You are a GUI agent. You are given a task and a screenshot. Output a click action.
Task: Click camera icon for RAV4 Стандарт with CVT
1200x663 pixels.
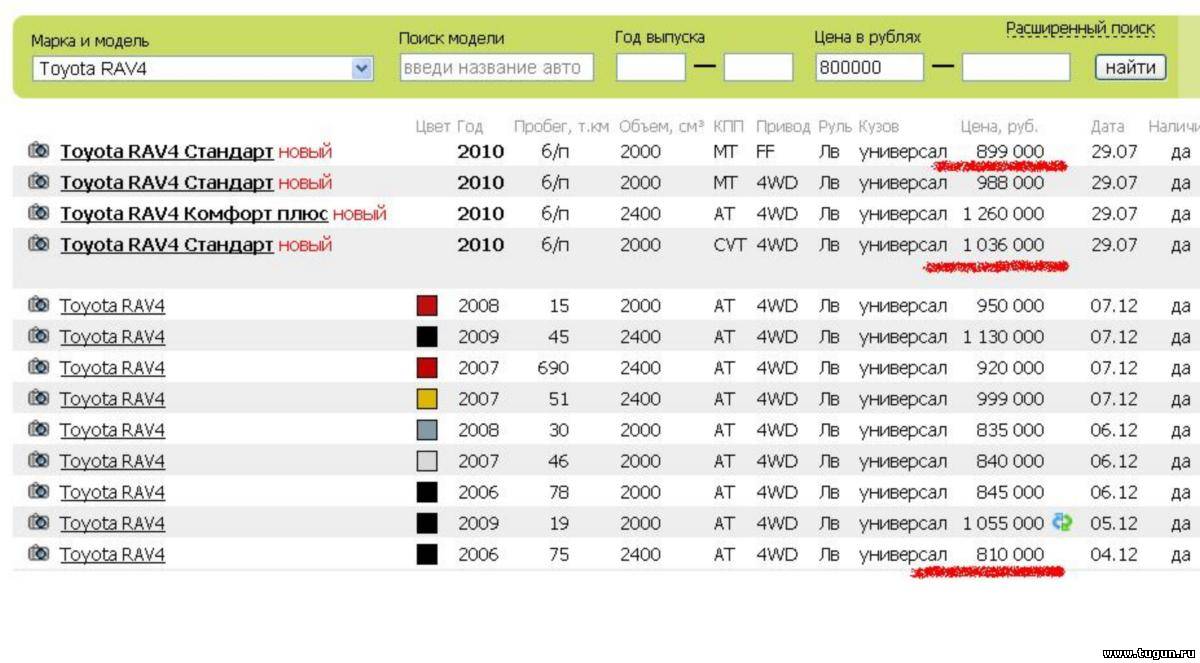pos(39,244)
